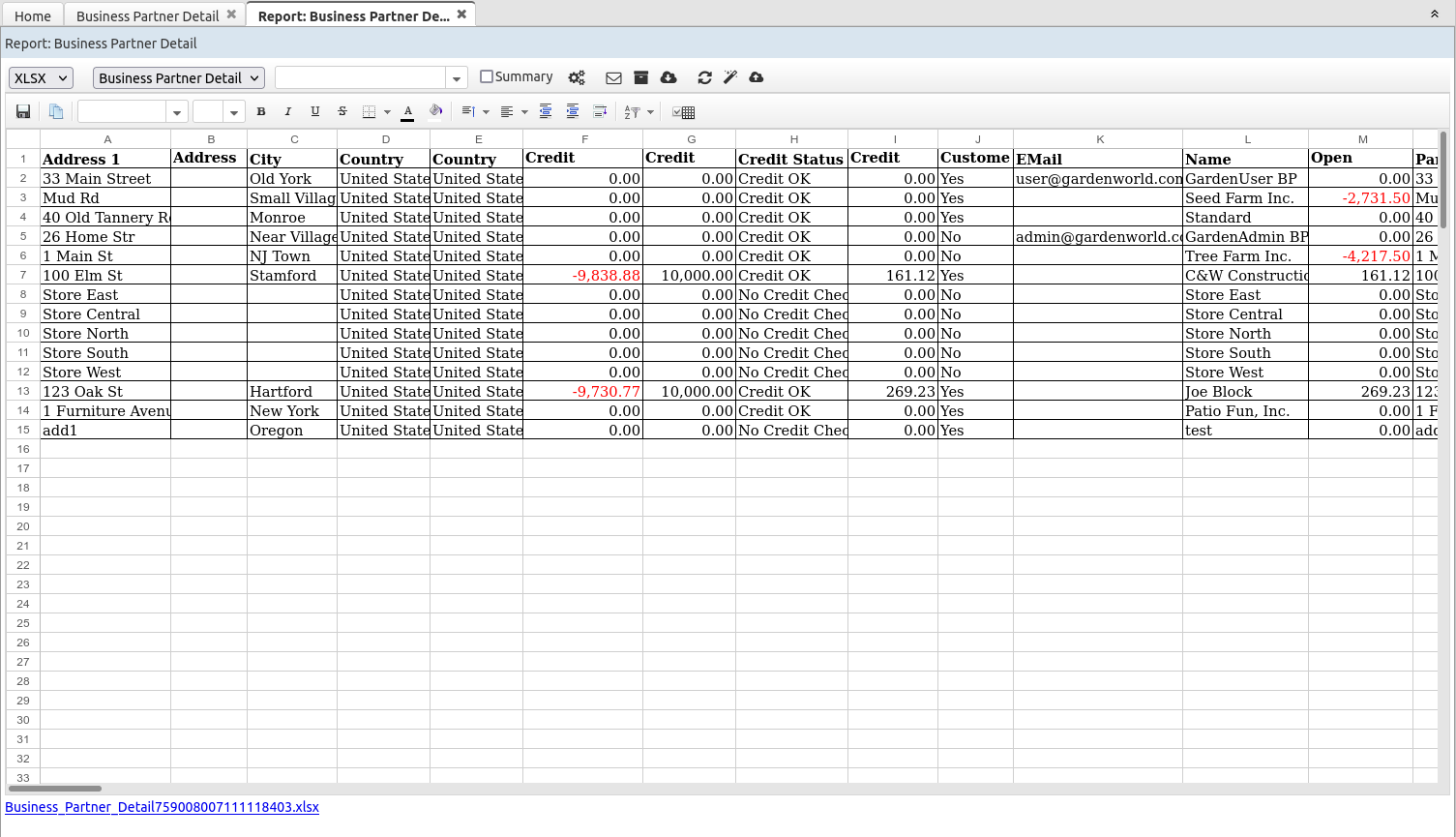Click the save spreadsheet icon
1456x837 pixels.
pos(23,112)
